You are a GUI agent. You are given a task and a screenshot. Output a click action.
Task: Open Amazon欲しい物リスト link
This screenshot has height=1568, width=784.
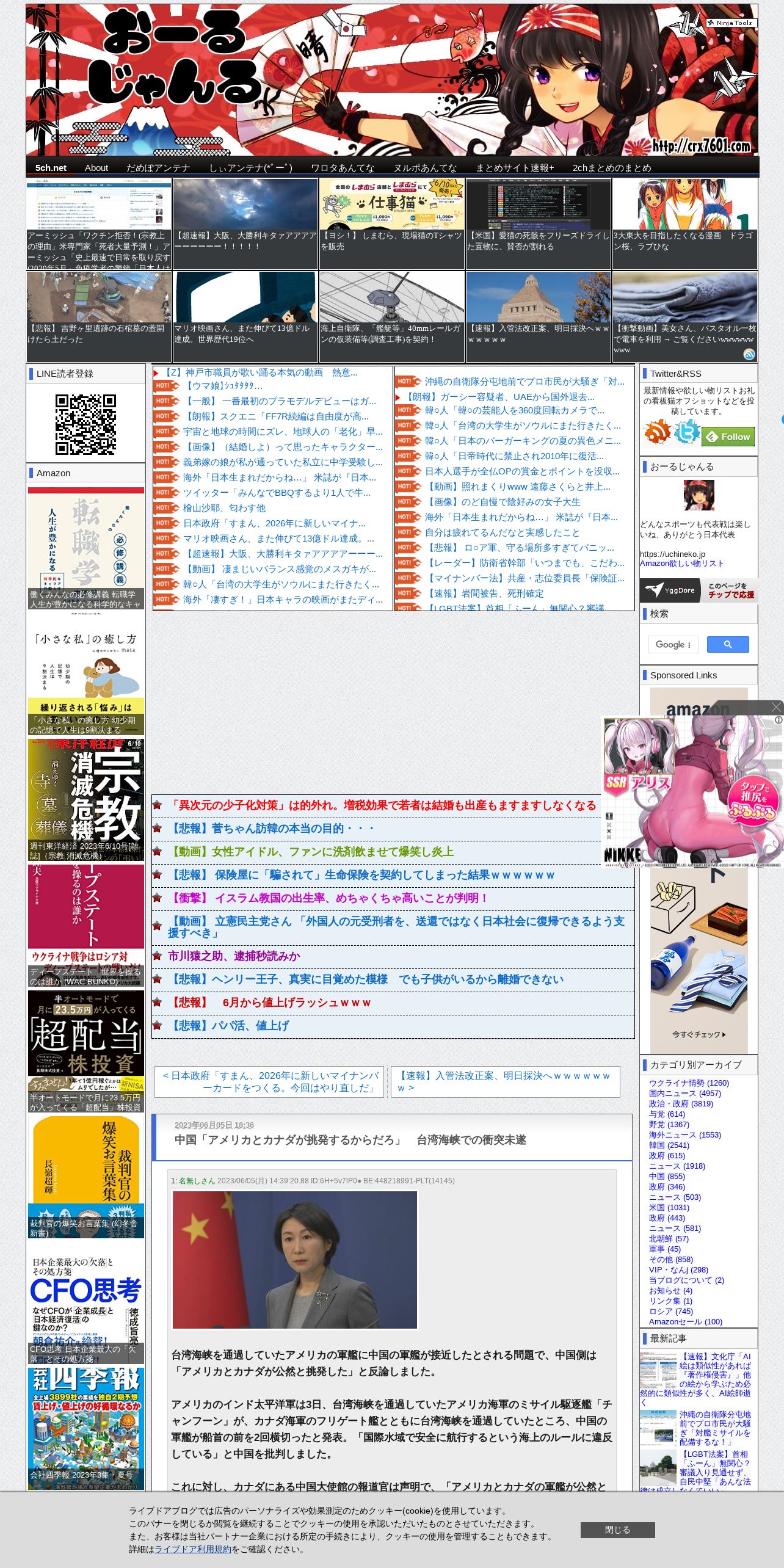[x=681, y=563]
